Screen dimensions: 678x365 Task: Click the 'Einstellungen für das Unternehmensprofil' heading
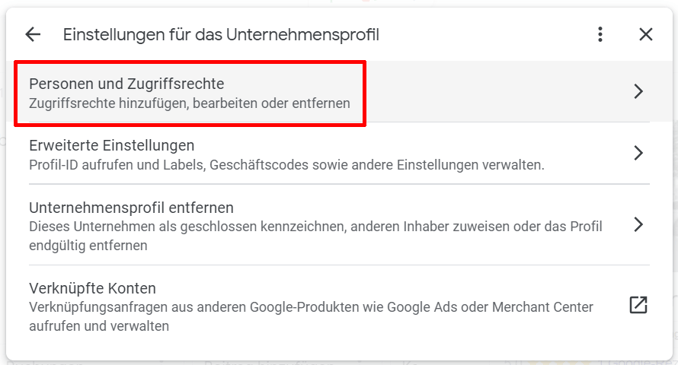(221, 35)
